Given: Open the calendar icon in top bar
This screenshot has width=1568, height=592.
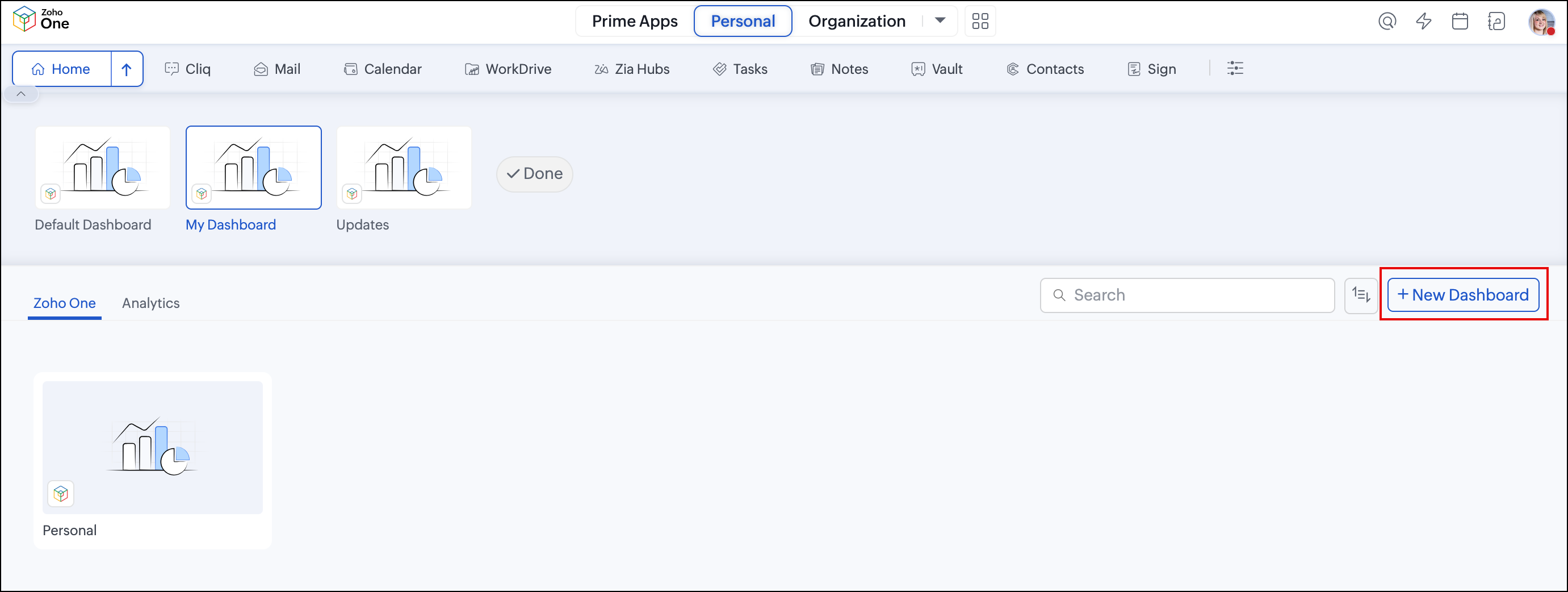Looking at the screenshot, I should click(1460, 22).
